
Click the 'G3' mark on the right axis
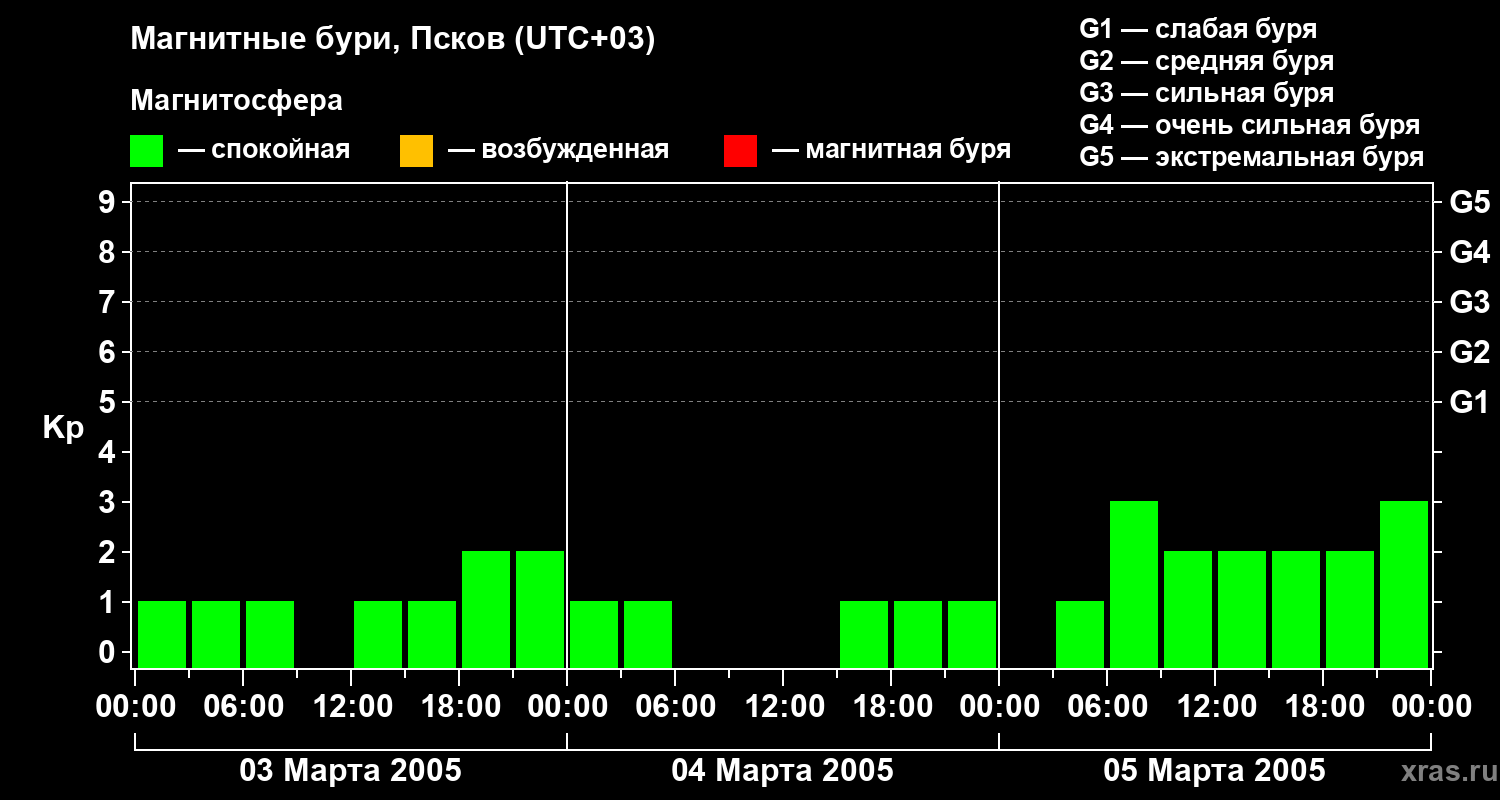click(x=1469, y=302)
